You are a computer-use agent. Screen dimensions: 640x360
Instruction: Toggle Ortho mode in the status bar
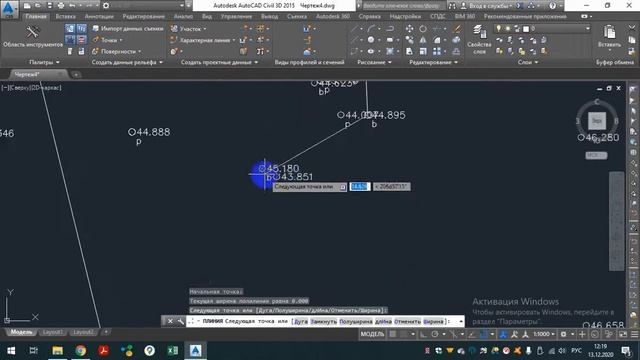pyautogui.click(x=423, y=334)
